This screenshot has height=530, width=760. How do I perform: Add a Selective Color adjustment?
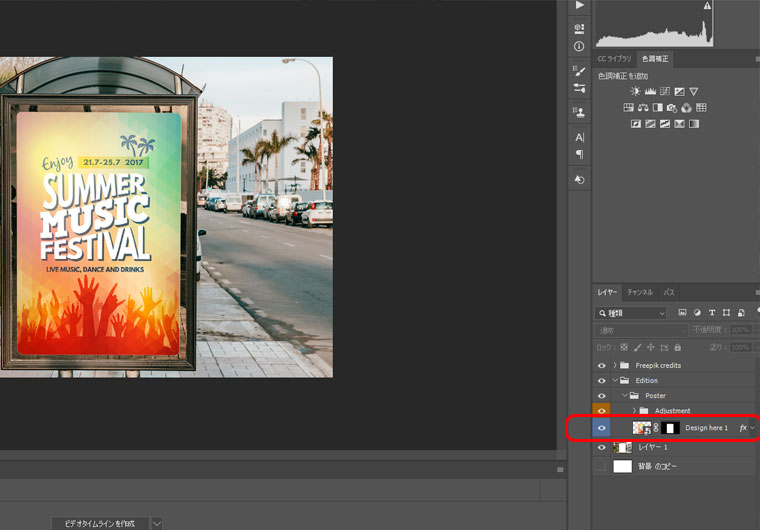pos(680,124)
